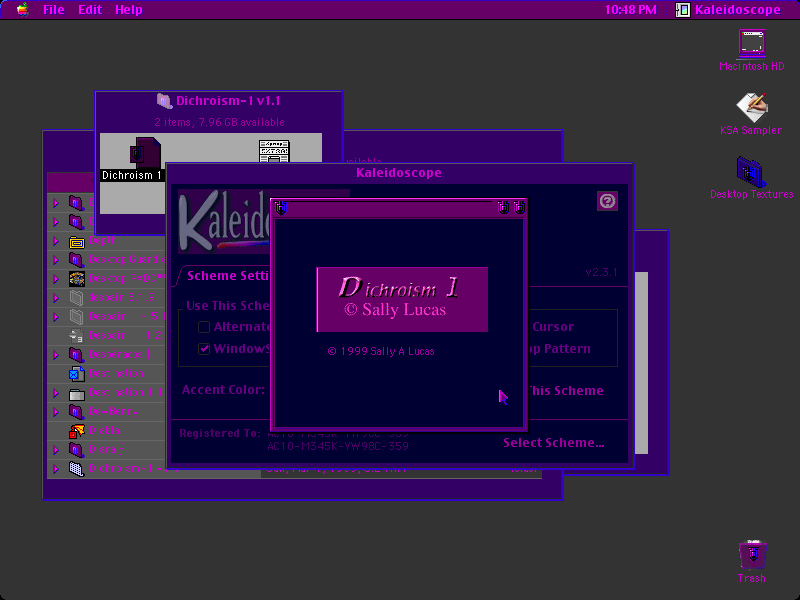
Task: Select the Diabla file icon
Action: click(x=77, y=431)
